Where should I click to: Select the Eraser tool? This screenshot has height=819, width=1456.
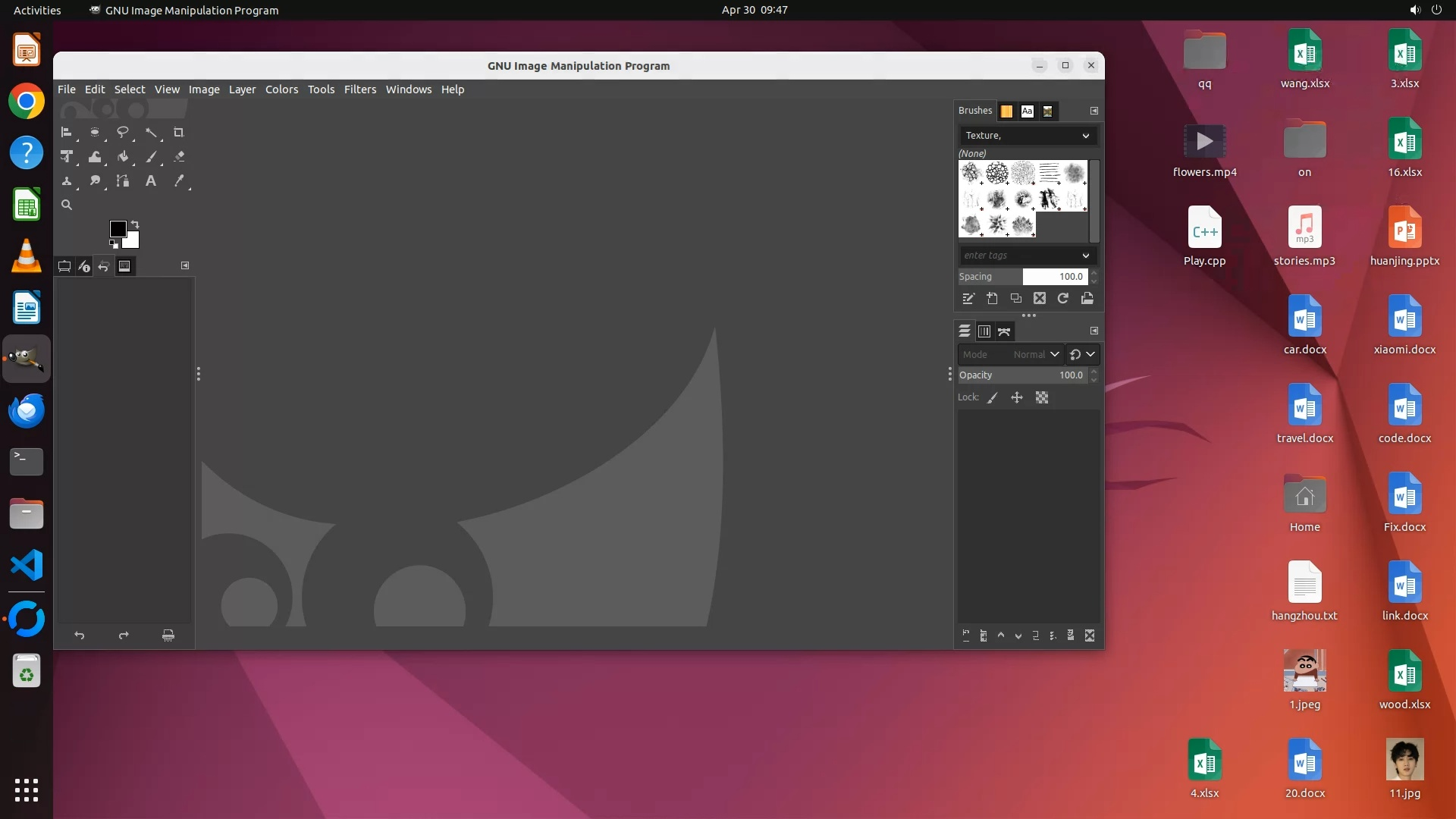point(179,157)
